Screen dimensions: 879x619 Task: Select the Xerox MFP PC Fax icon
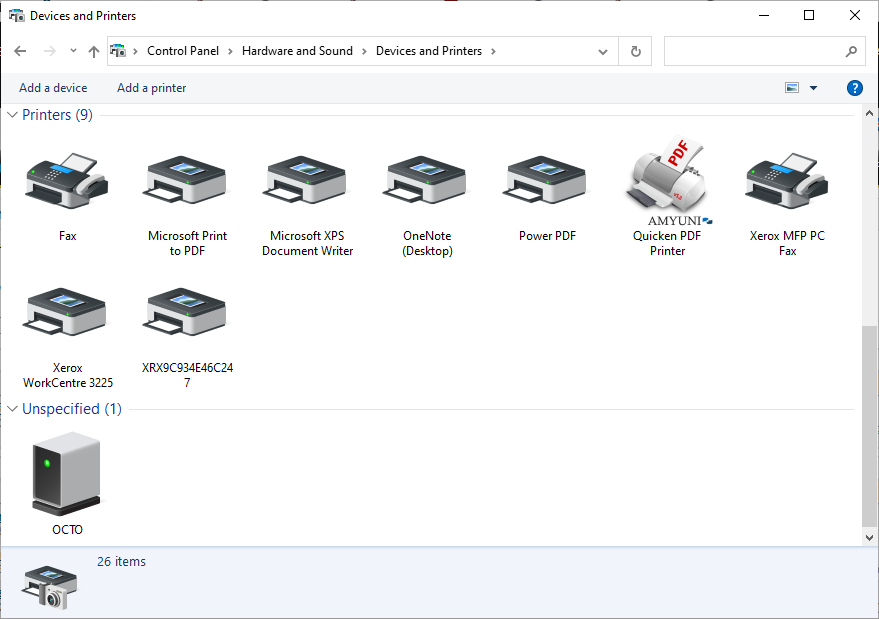787,181
